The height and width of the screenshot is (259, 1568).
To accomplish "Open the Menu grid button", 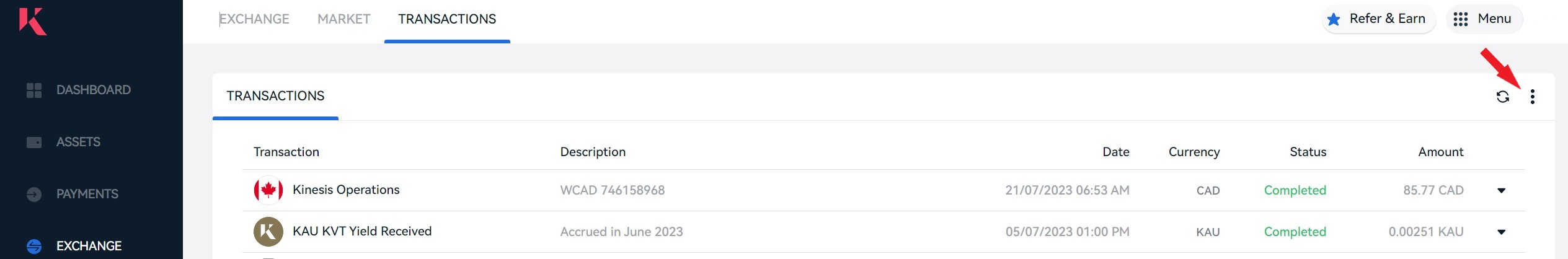I will [x=1484, y=19].
